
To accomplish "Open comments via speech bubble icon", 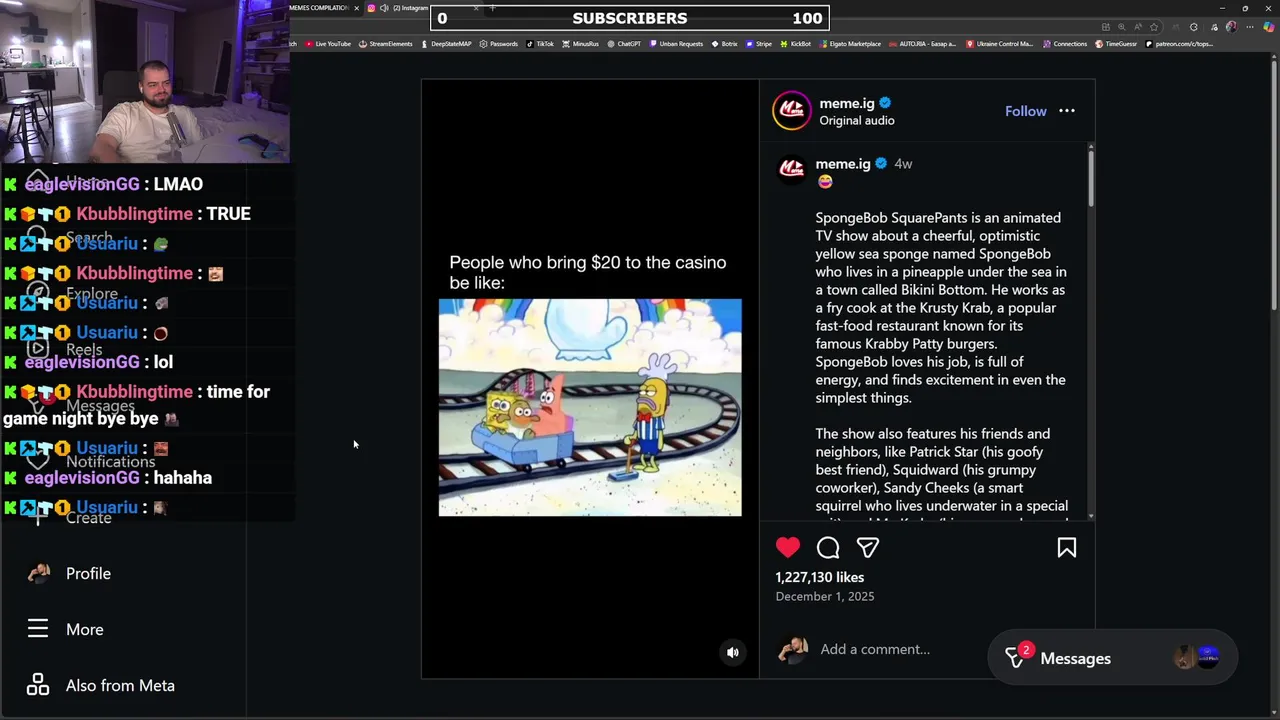I will (828, 547).
